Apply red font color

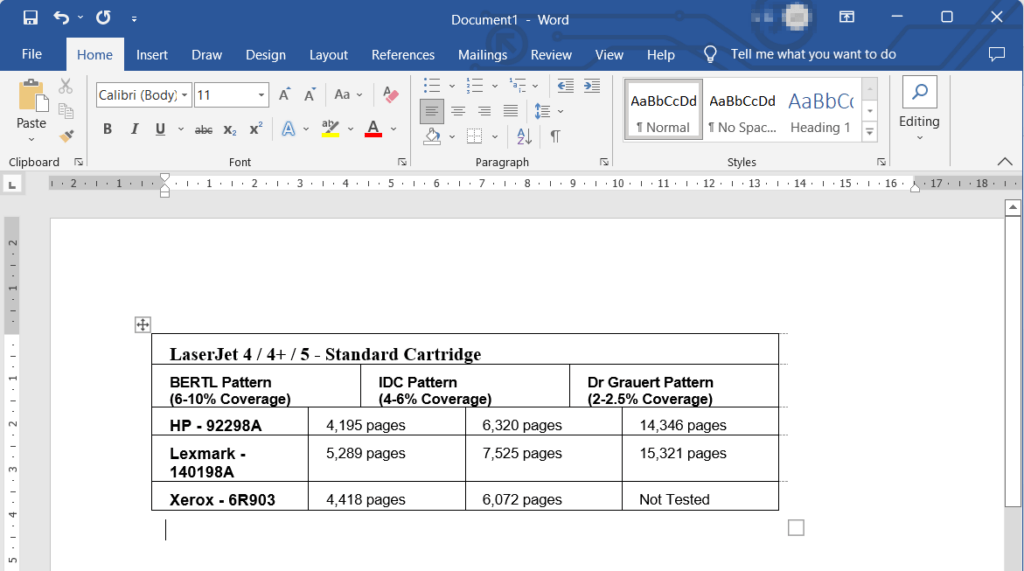[x=373, y=129]
